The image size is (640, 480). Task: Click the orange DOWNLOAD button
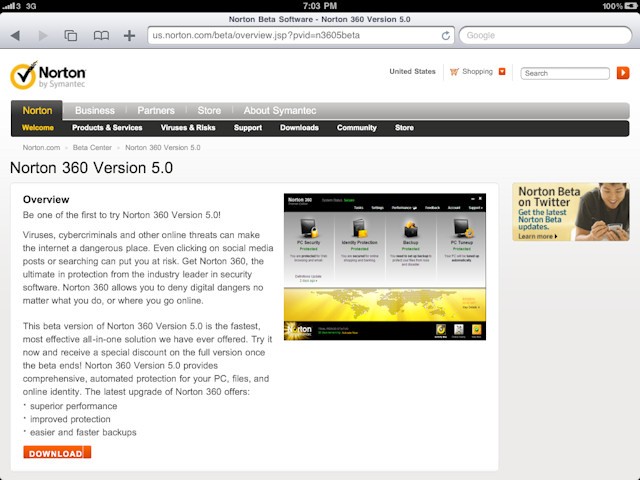57,453
